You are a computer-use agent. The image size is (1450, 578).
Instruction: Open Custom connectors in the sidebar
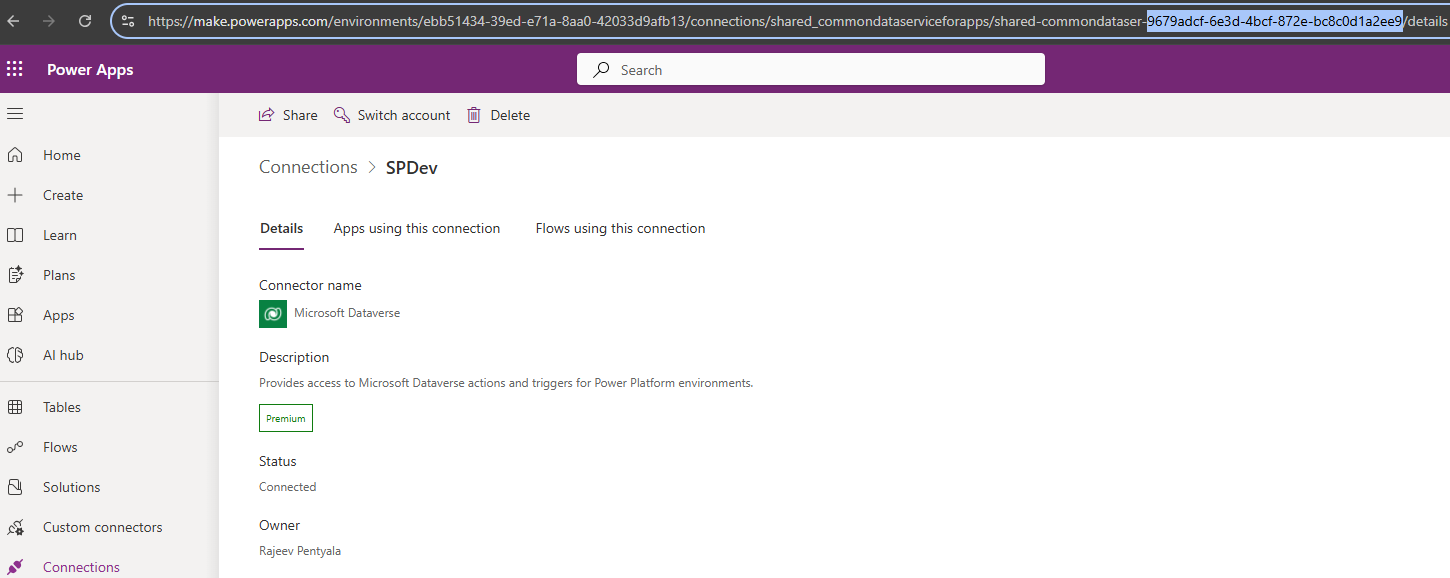click(102, 527)
